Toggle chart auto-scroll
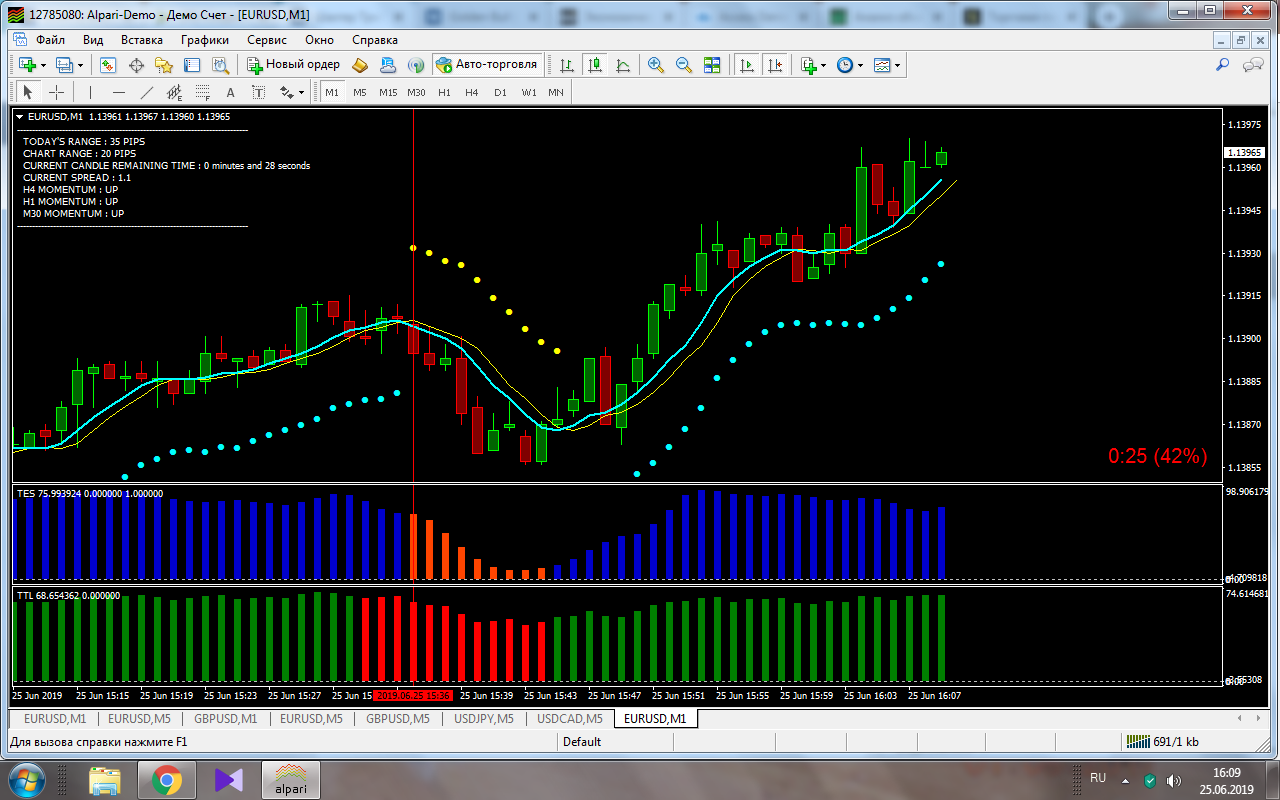The image size is (1280, 800). pyautogui.click(x=747, y=65)
